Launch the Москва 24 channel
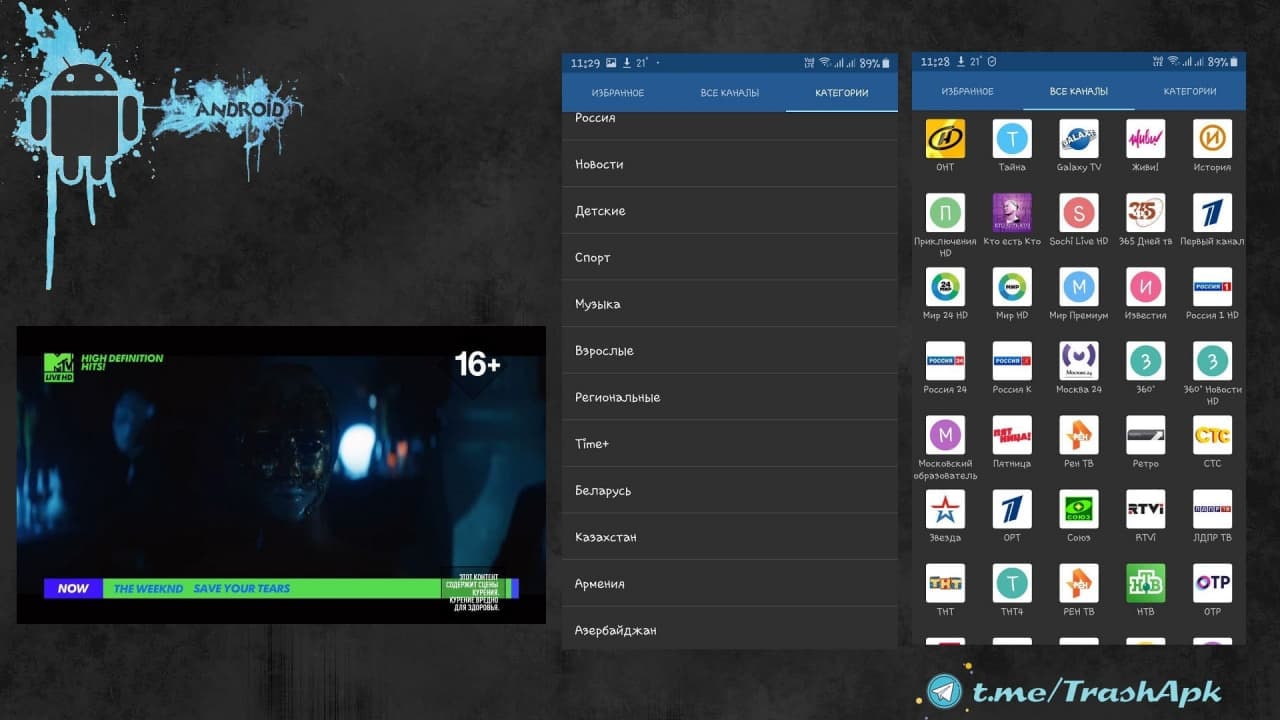1280x720 pixels. coord(1079,361)
